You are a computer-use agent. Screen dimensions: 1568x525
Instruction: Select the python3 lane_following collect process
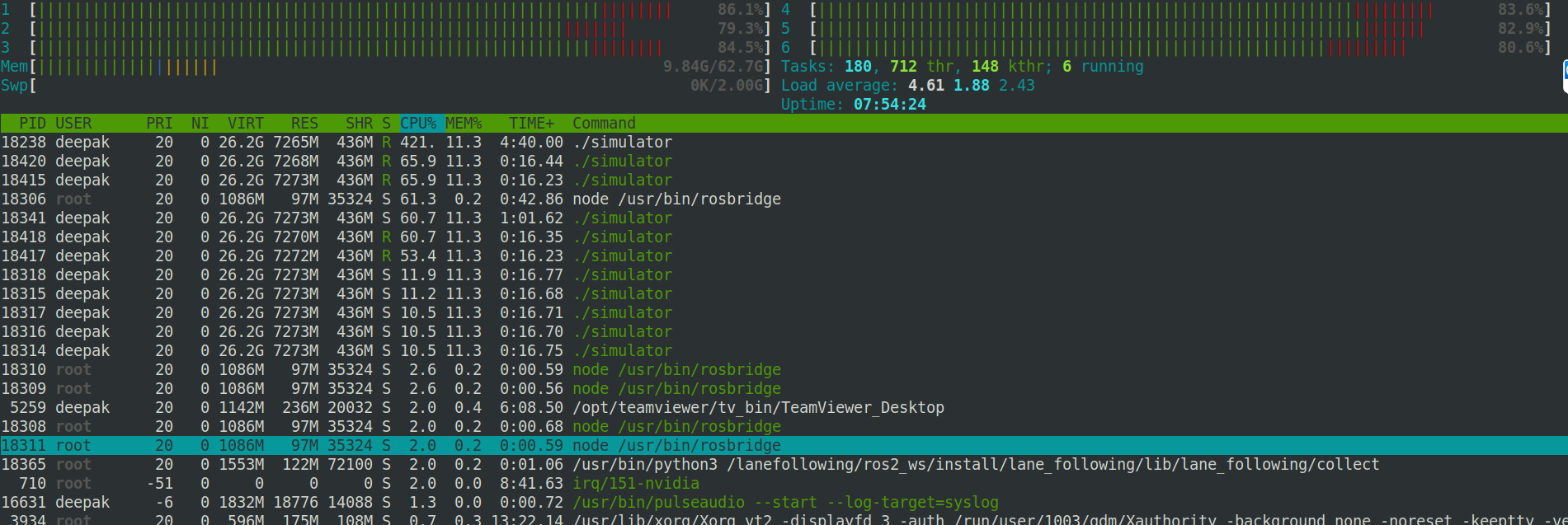point(784,465)
